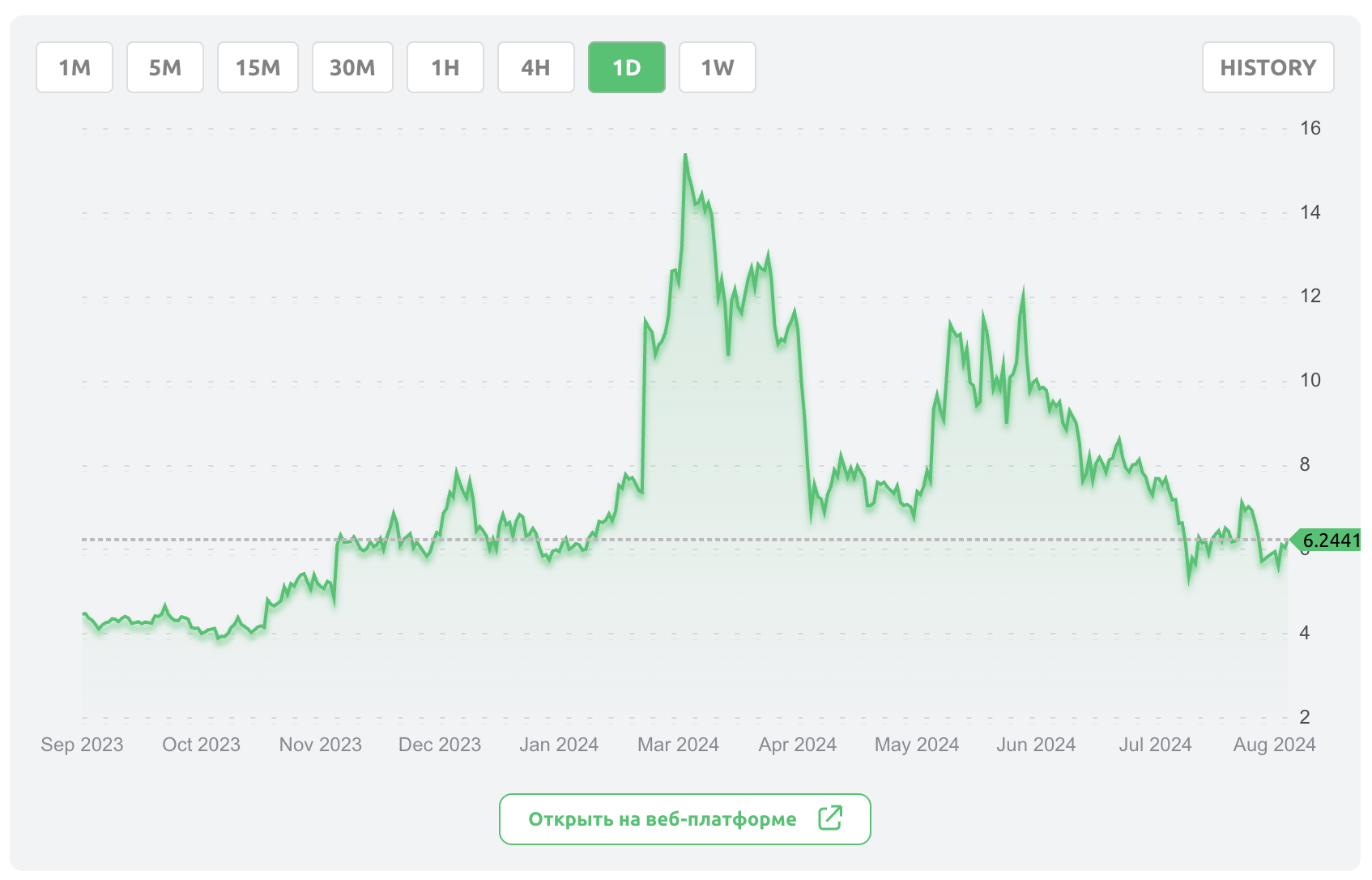Click the Aug 2024 date label
The width and height of the screenshot is (1372, 880).
[x=1273, y=745]
